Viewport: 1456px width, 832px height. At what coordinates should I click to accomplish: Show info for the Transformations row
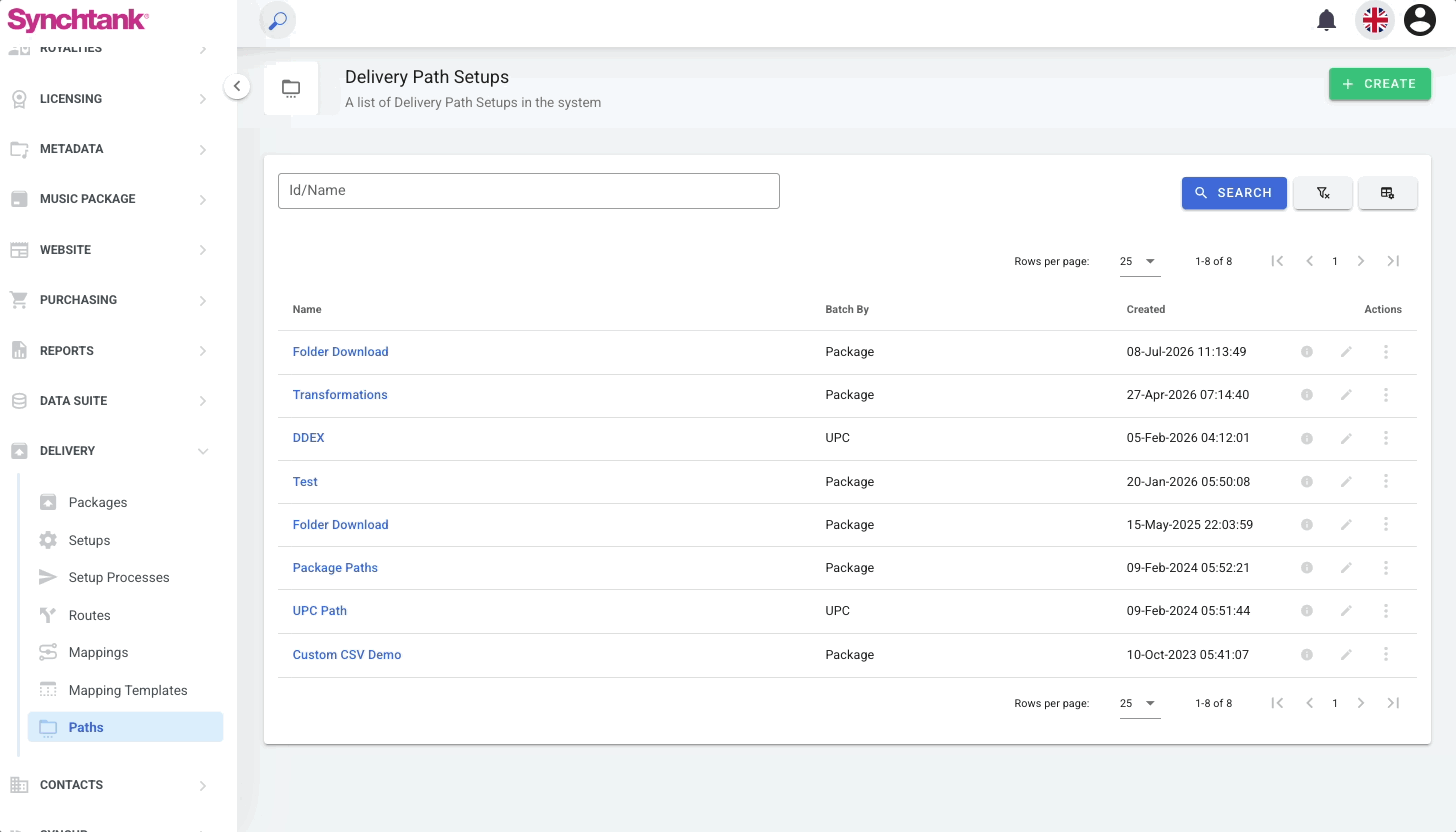[1306, 395]
